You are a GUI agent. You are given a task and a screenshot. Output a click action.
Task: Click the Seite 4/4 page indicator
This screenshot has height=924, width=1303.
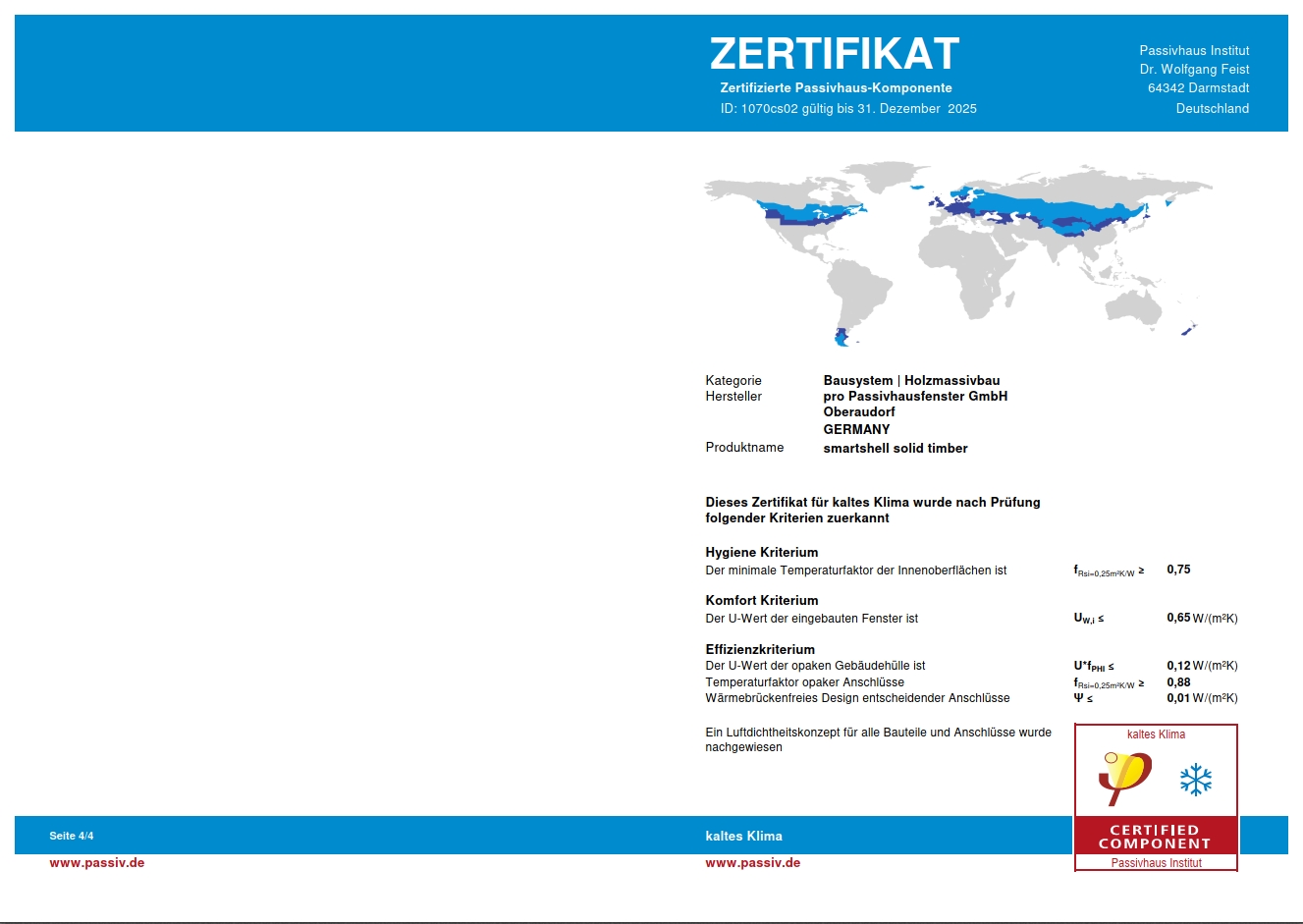72,836
